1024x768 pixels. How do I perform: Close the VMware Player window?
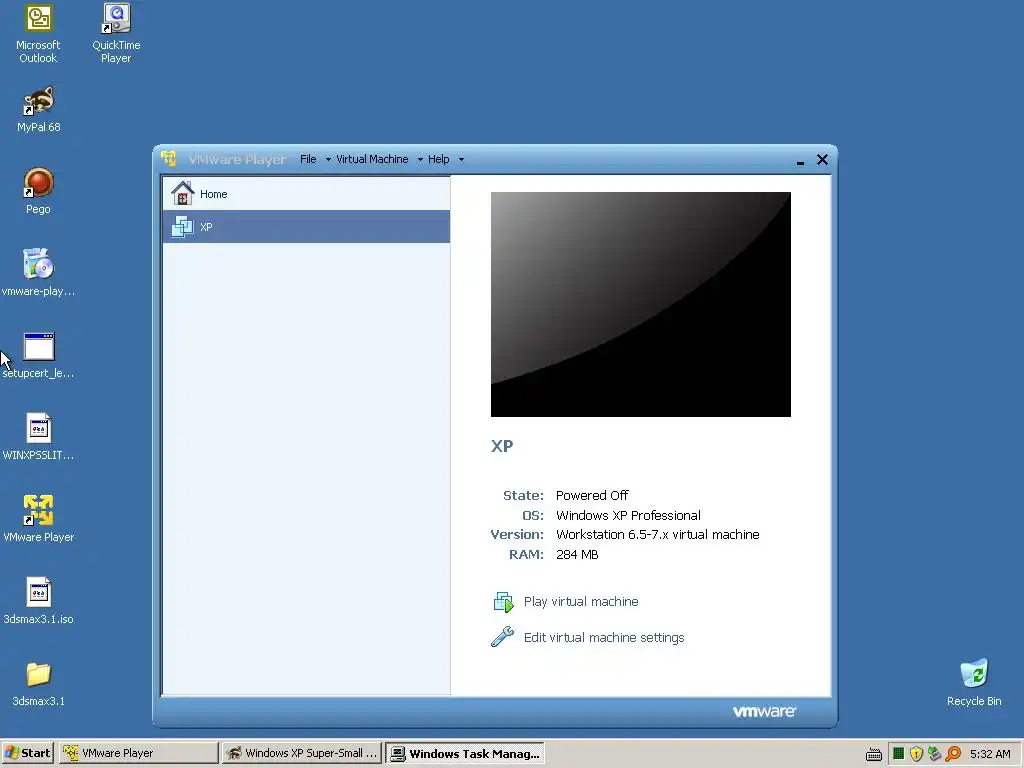[822, 159]
